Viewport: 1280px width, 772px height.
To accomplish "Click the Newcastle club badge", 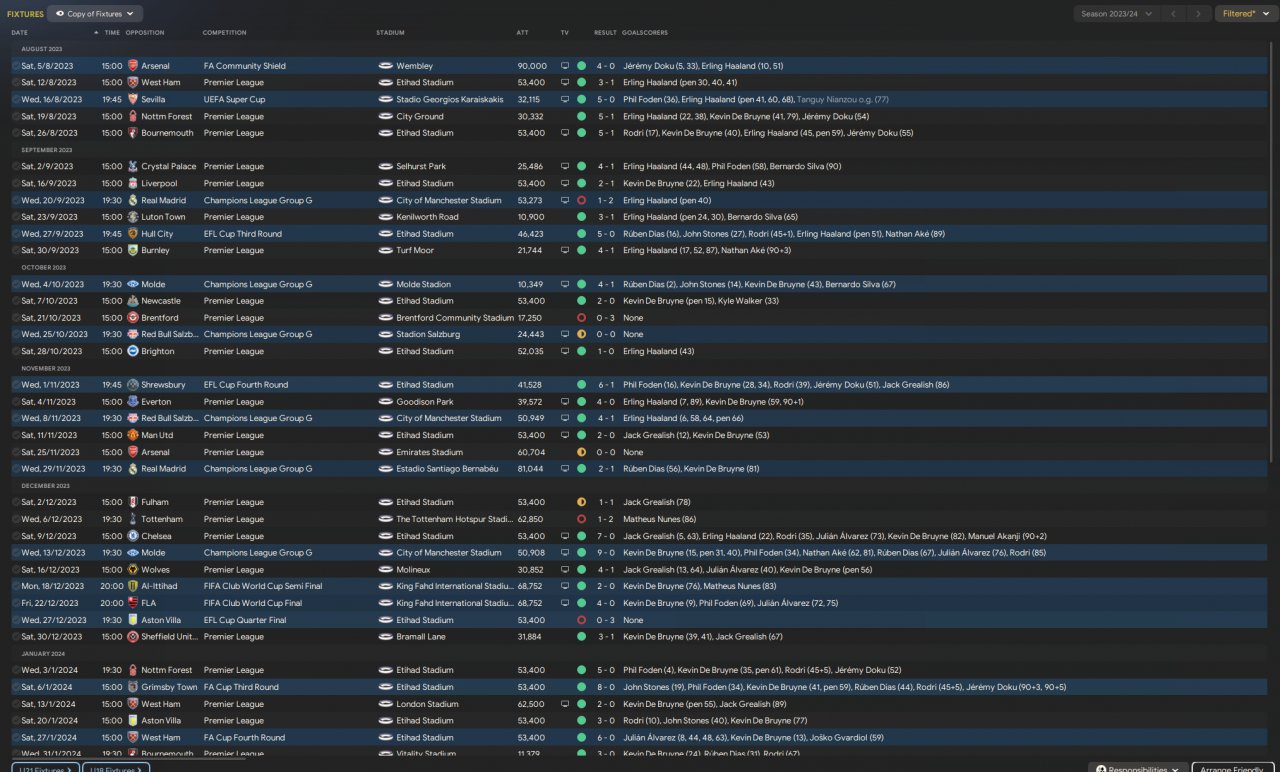I will click(x=133, y=301).
